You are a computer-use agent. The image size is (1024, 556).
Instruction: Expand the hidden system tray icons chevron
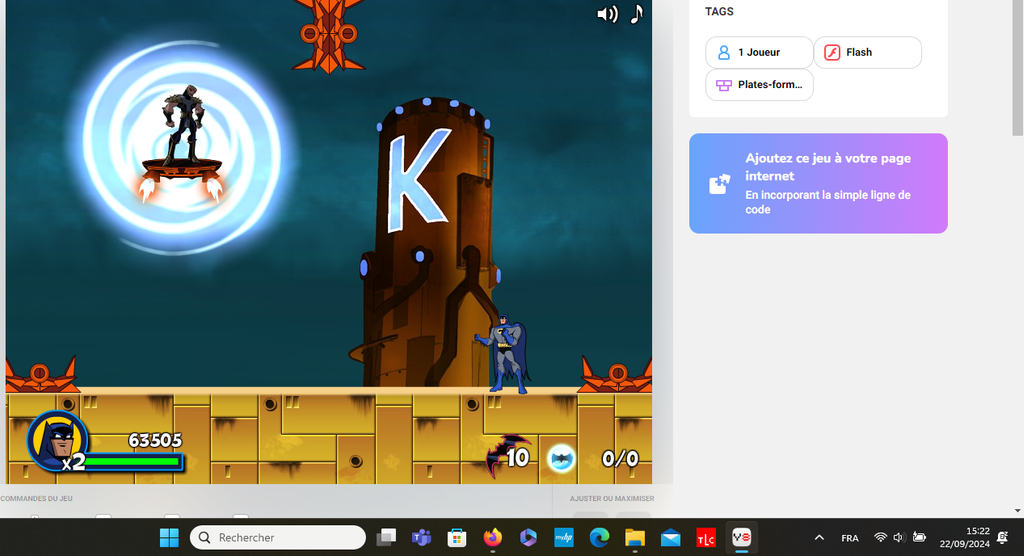(819, 538)
